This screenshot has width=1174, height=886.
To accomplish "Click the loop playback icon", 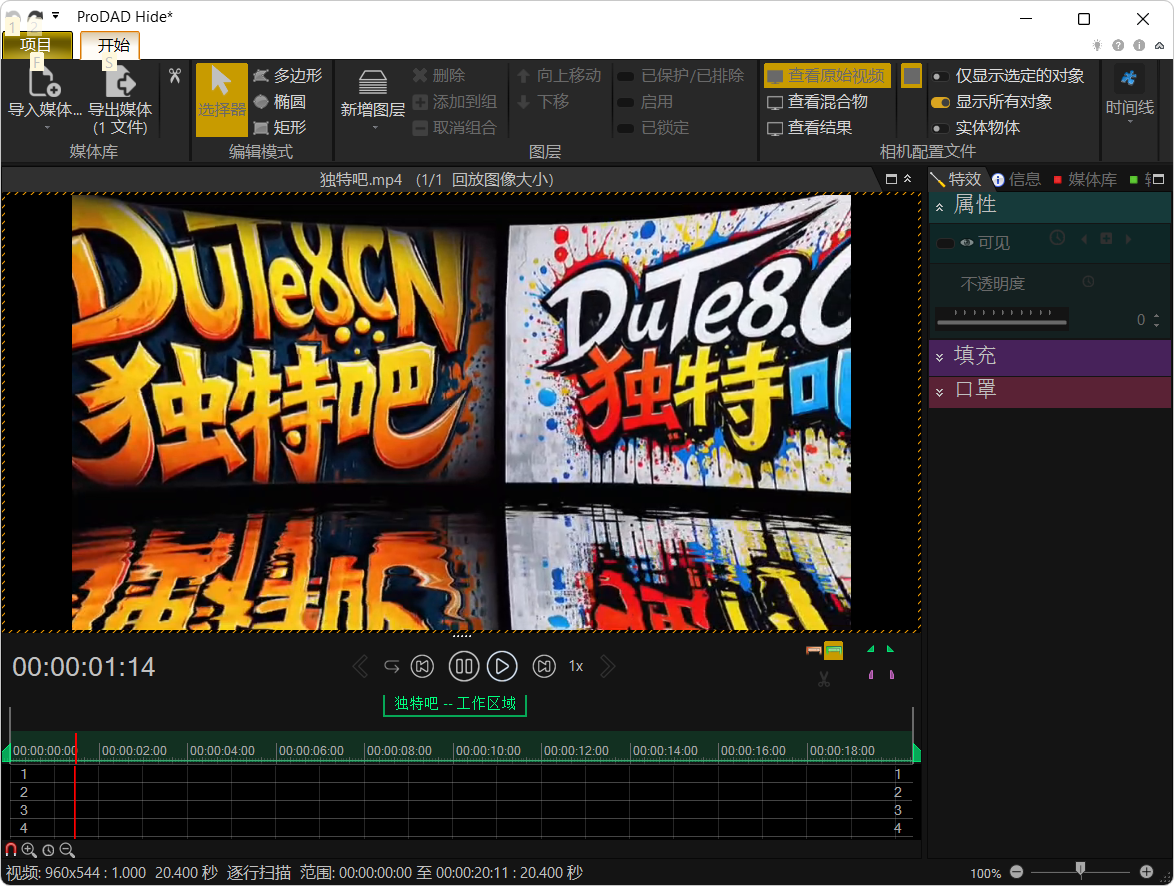I will tap(392, 666).
